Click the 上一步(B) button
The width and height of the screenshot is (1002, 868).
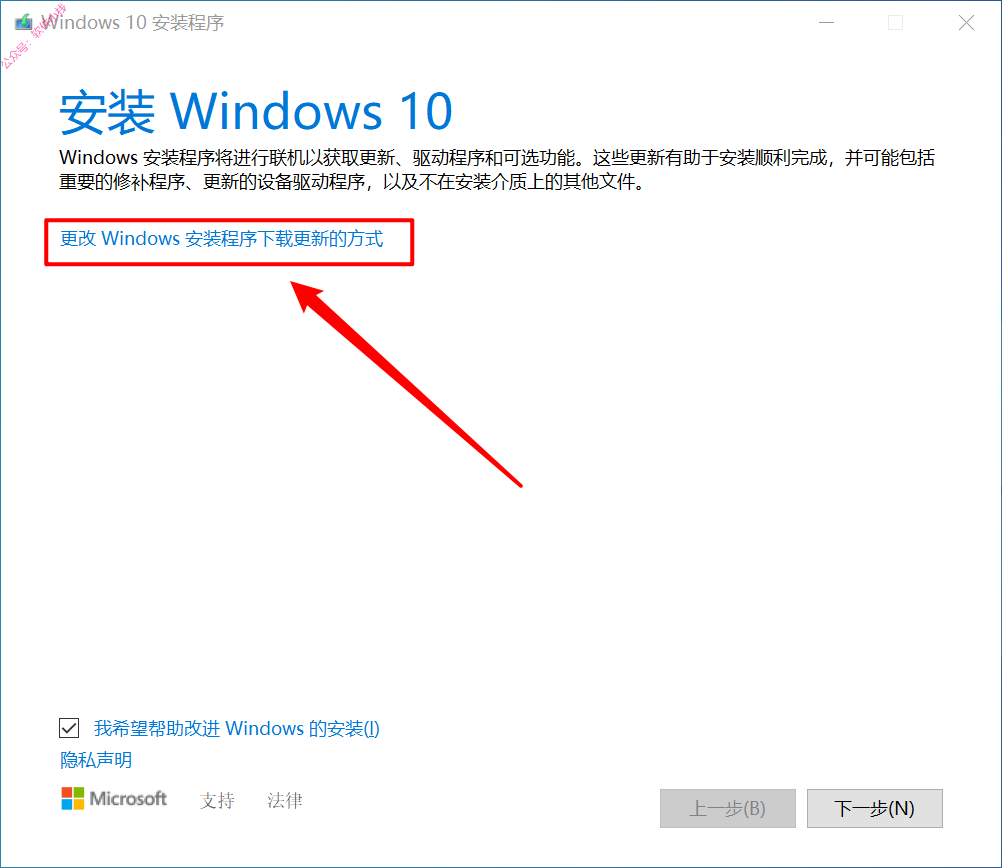coord(728,809)
